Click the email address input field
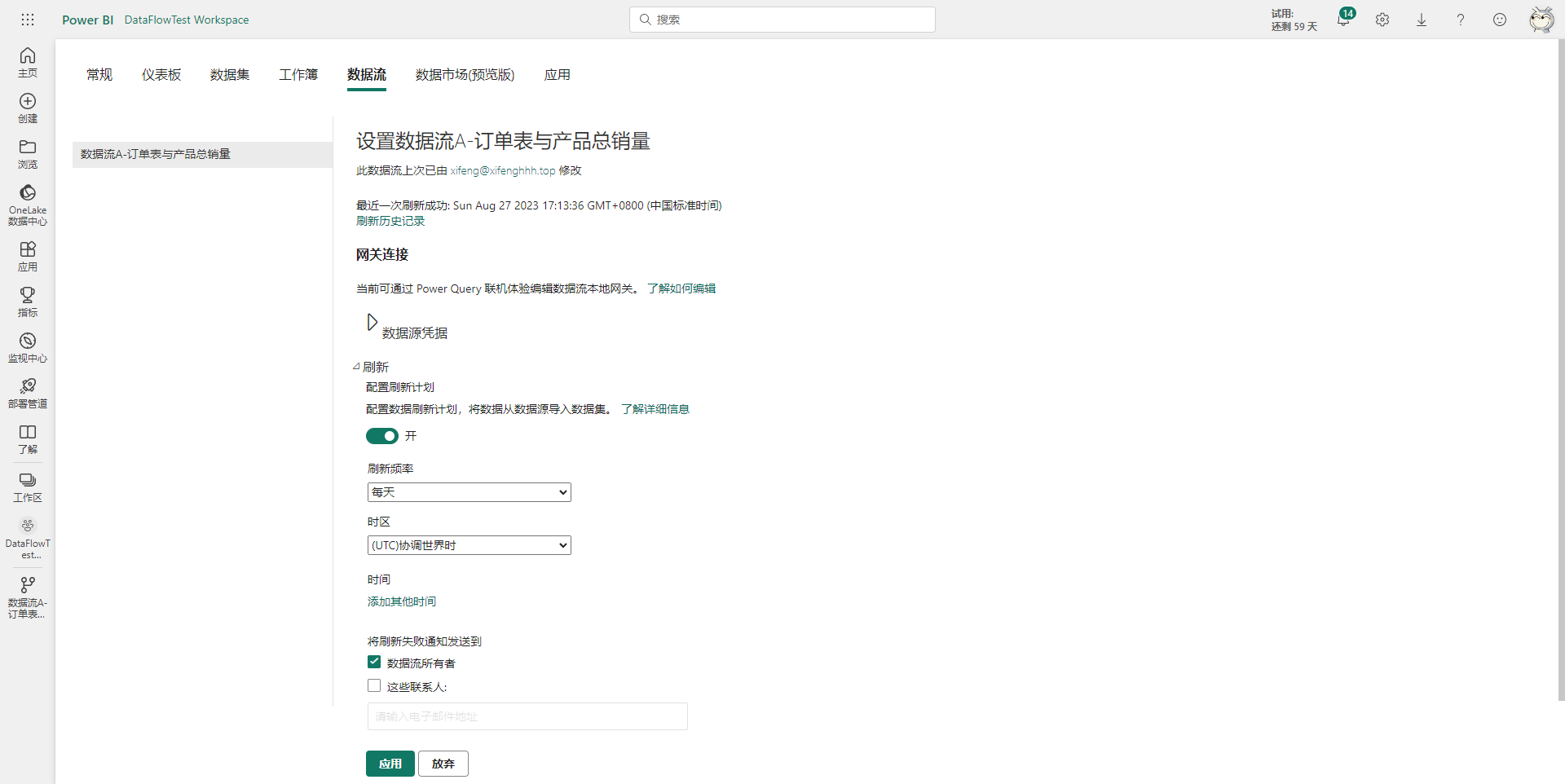 [x=527, y=716]
